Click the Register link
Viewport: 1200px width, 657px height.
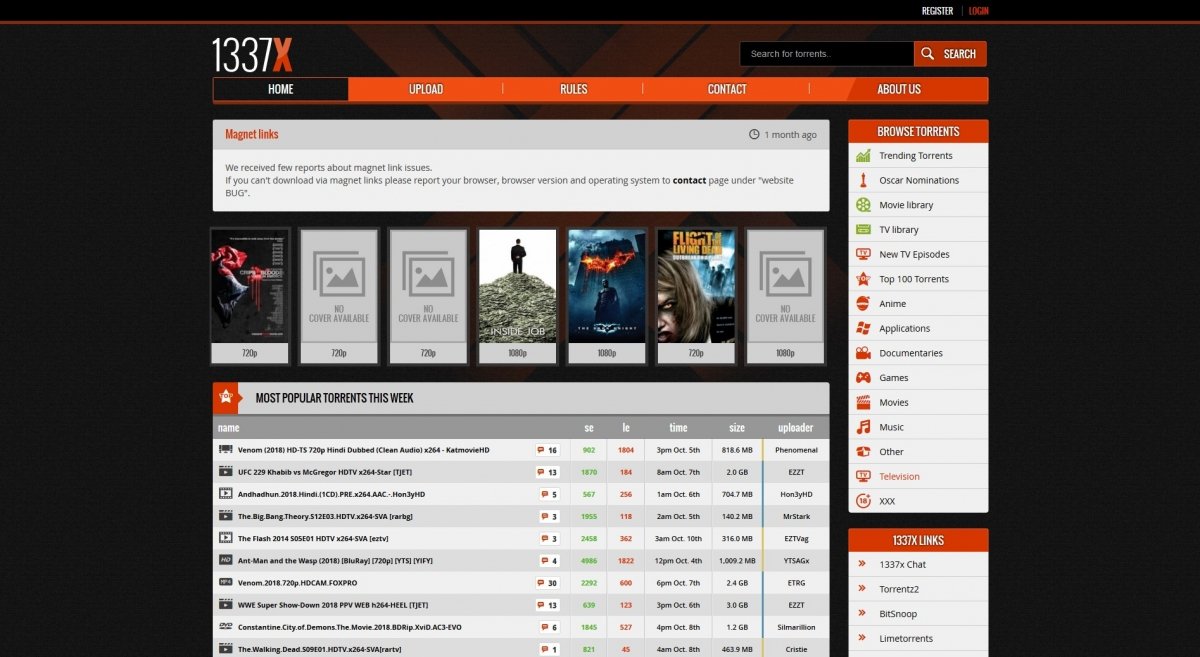tap(937, 11)
